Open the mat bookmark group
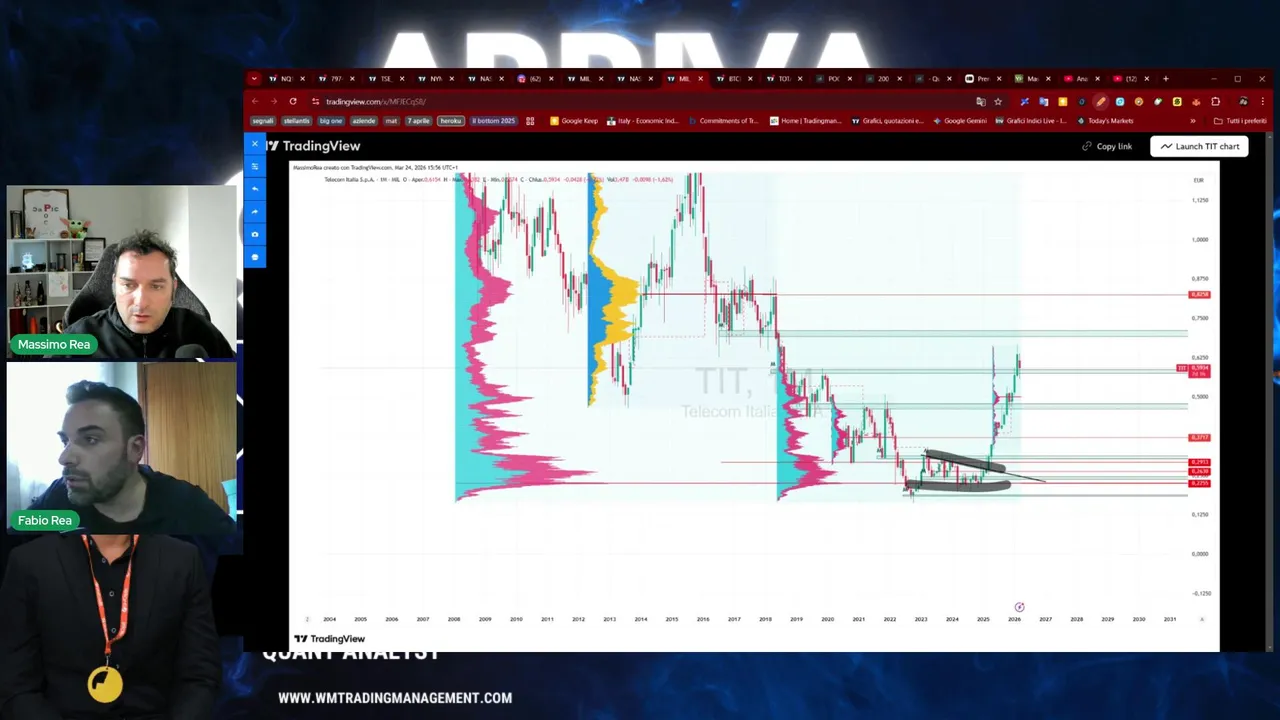The image size is (1280, 720). pos(391,121)
